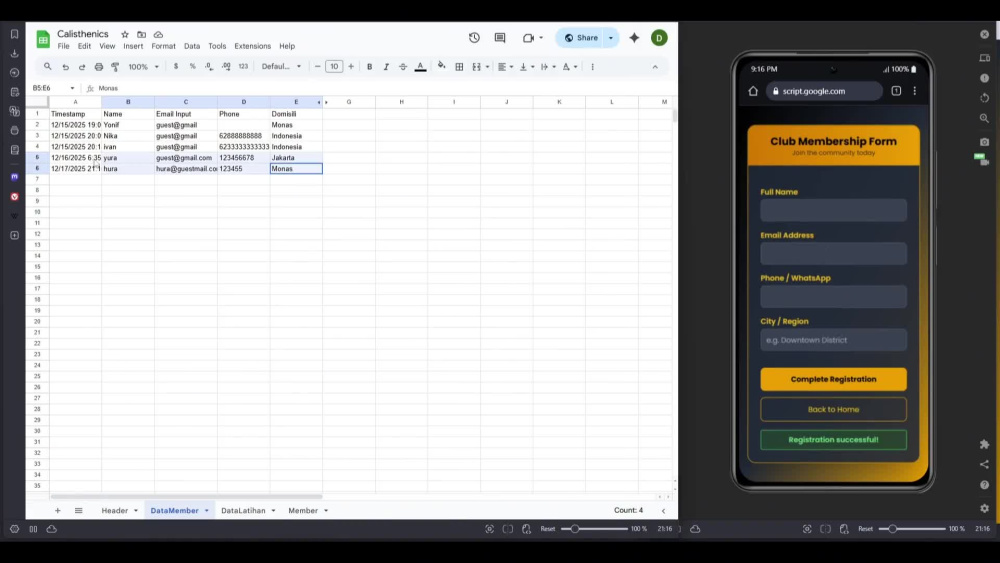The width and height of the screenshot is (1000, 563).
Task: Open the borders tool
Action: (459, 66)
